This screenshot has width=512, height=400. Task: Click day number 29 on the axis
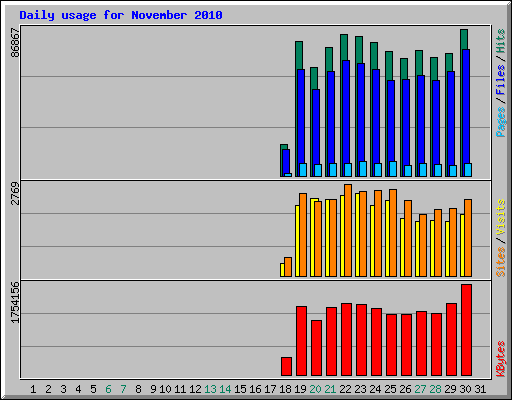[450, 389]
